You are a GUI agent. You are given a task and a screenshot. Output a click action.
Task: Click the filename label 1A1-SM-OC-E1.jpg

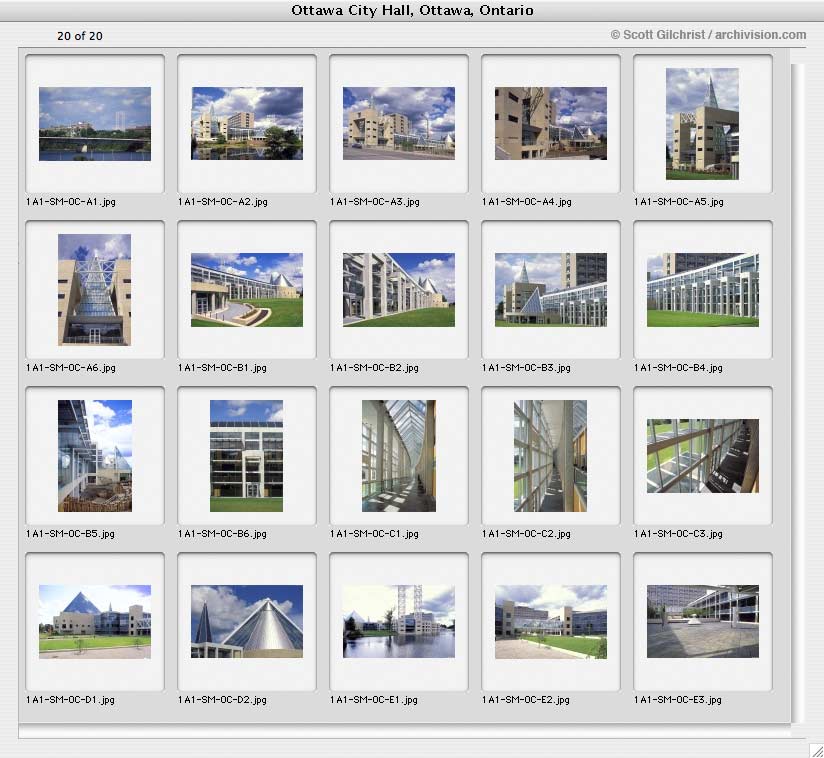coord(374,700)
